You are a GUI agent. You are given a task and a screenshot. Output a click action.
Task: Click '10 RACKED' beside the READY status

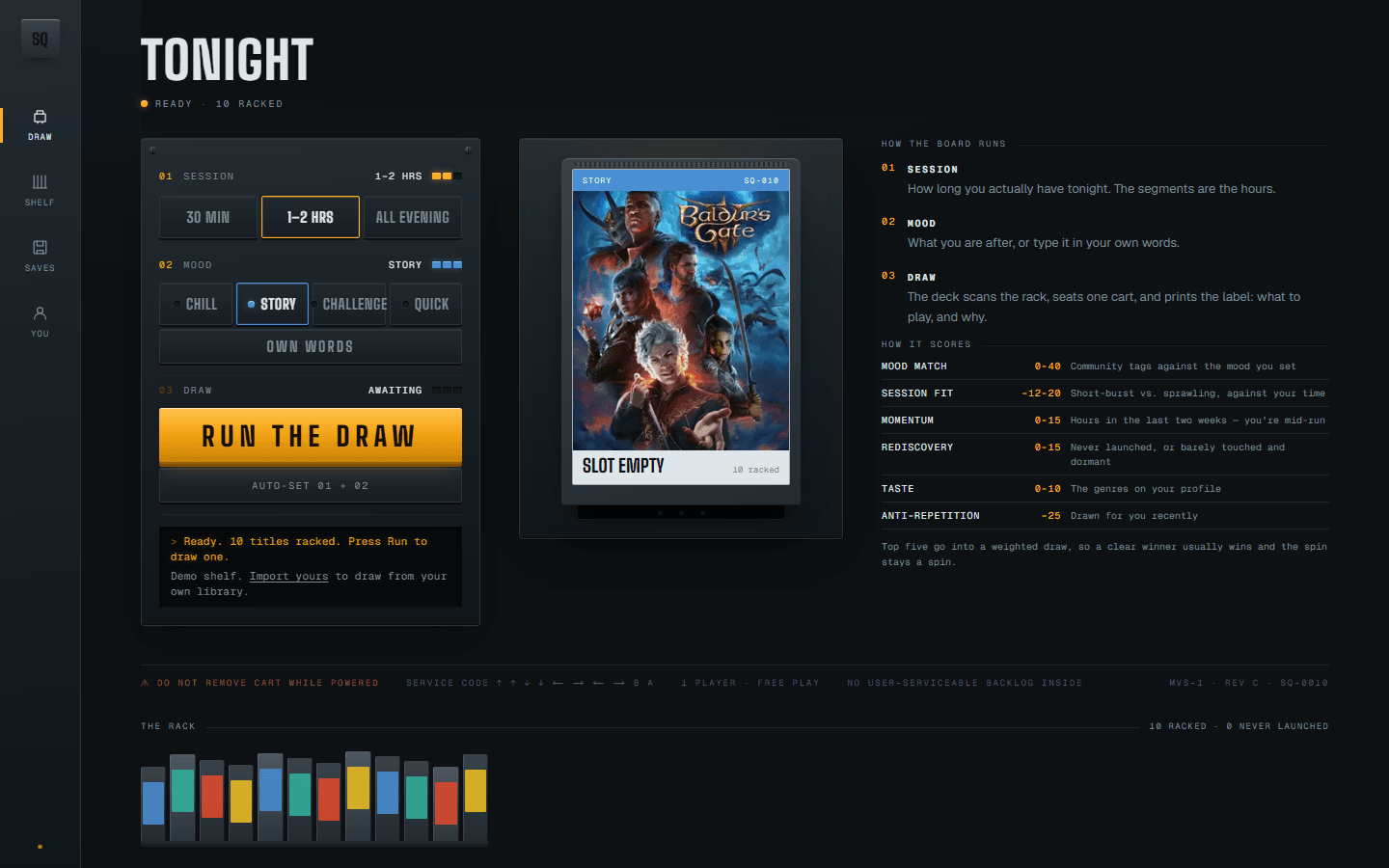[249, 104]
